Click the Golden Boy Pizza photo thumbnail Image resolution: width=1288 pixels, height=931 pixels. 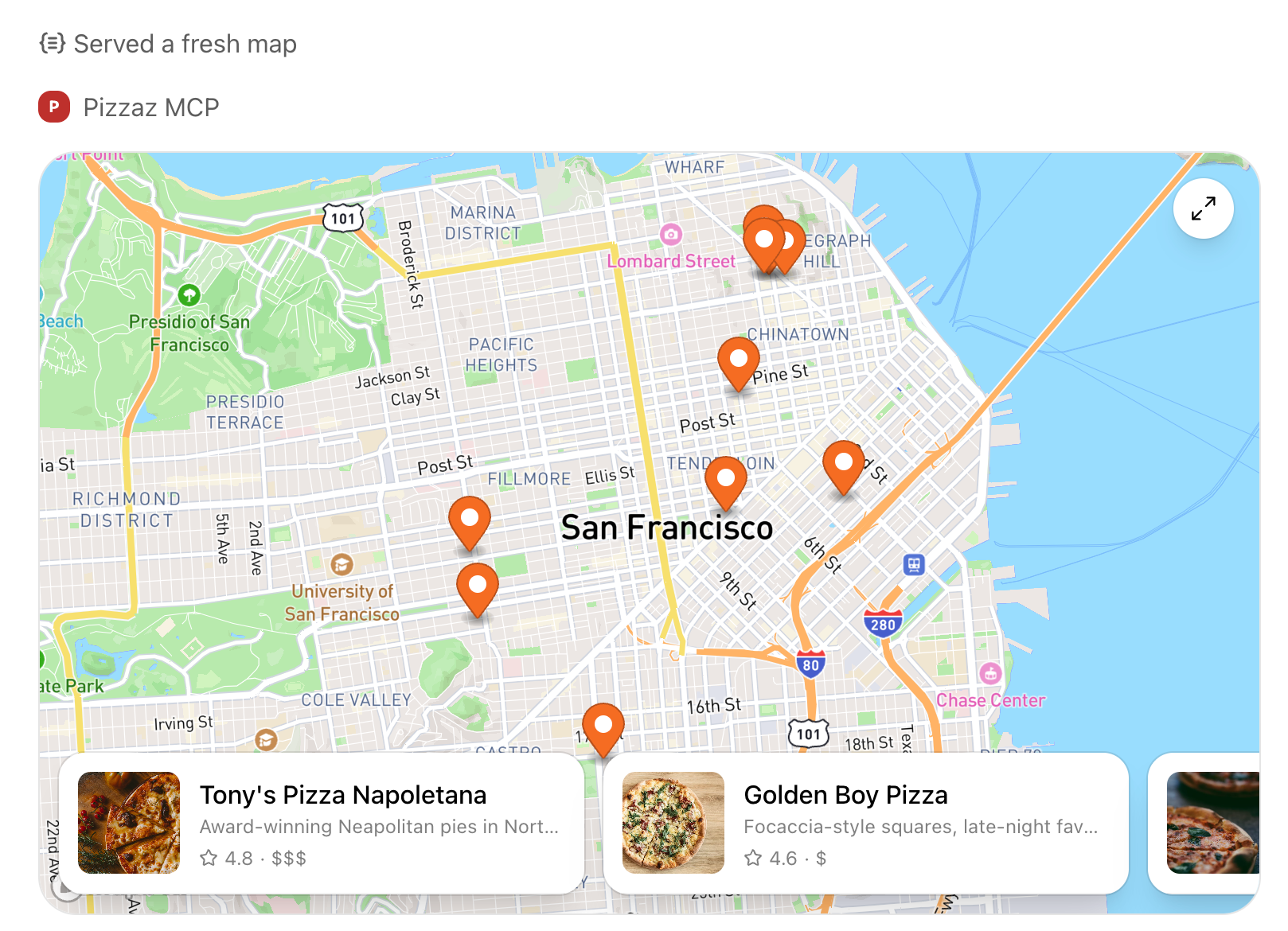pyautogui.click(x=673, y=823)
